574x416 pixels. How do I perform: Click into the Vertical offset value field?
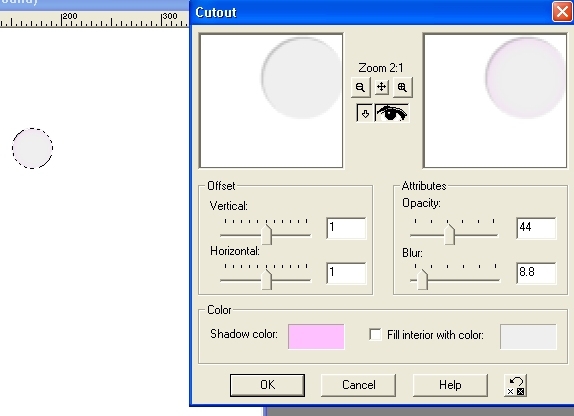coord(346,228)
